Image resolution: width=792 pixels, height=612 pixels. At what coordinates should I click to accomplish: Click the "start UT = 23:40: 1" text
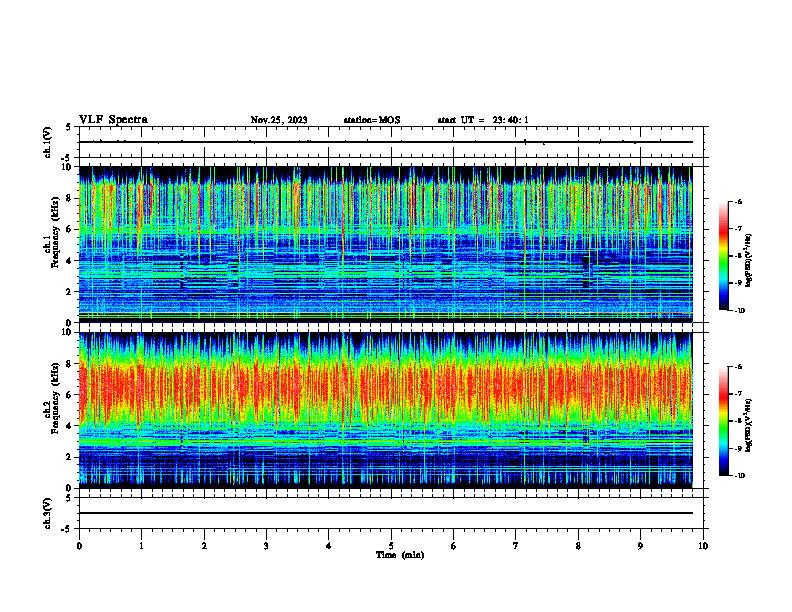click(x=483, y=120)
